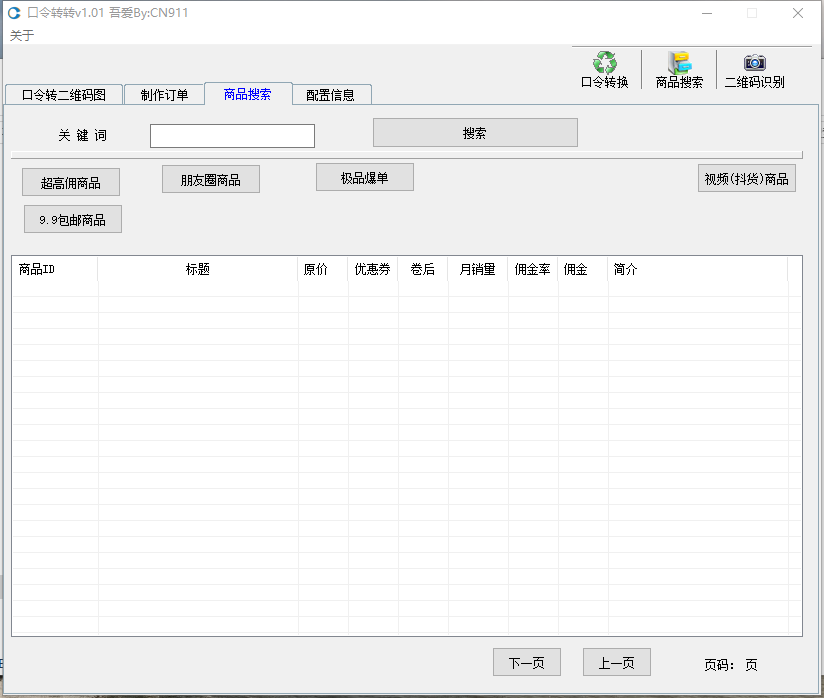The width and height of the screenshot is (824, 698).
Task: Click the app logo in title bar
Action: (14, 13)
